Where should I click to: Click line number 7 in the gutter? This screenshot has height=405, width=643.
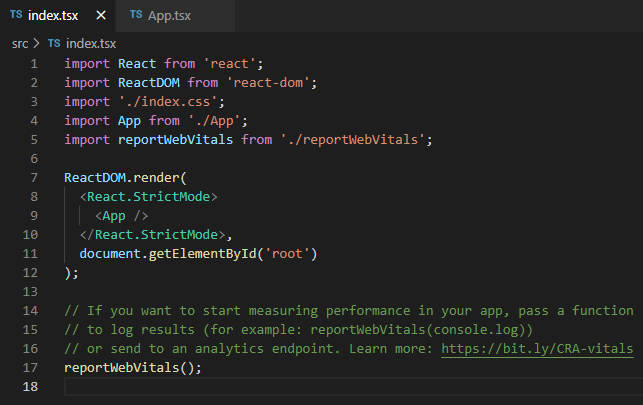pyautogui.click(x=34, y=177)
